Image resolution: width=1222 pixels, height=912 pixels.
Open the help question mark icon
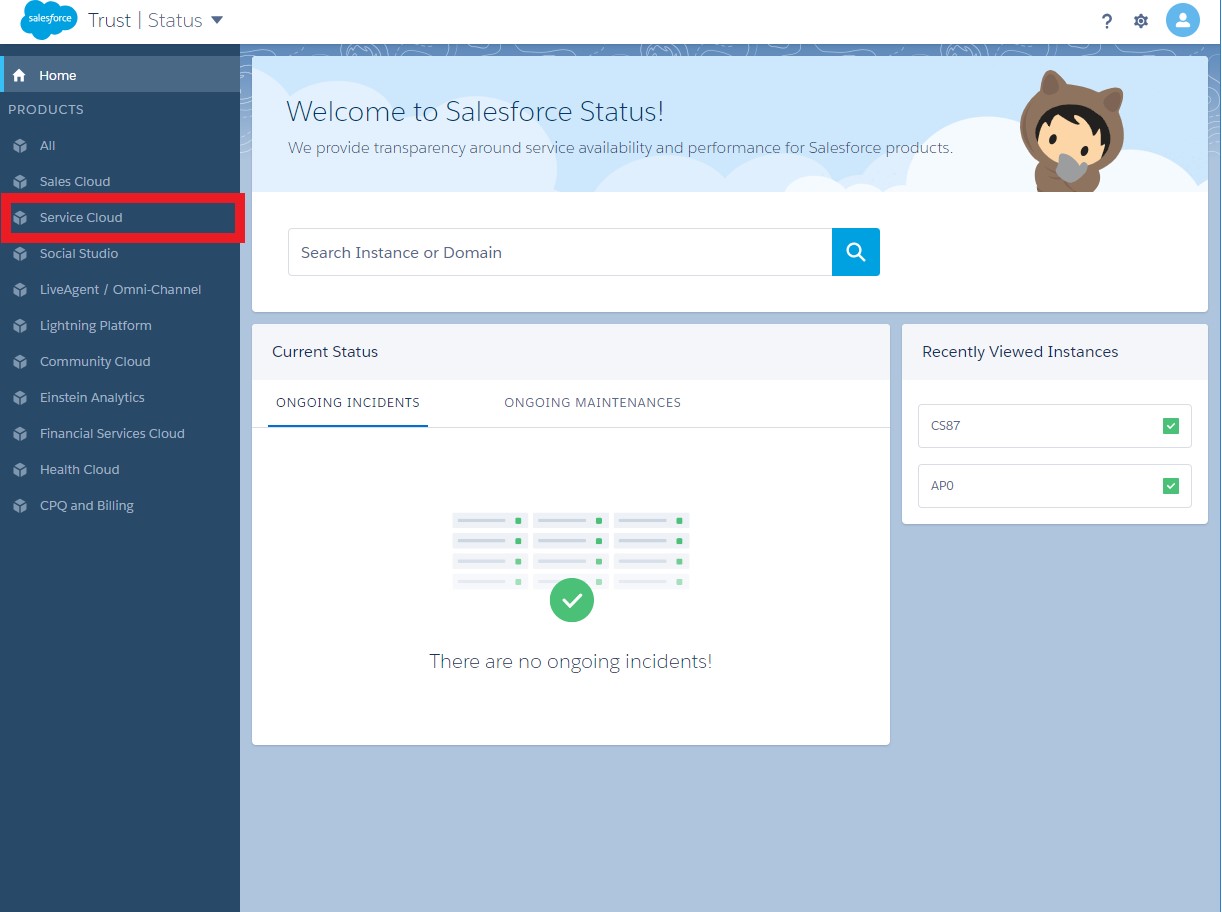point(1107,21)
